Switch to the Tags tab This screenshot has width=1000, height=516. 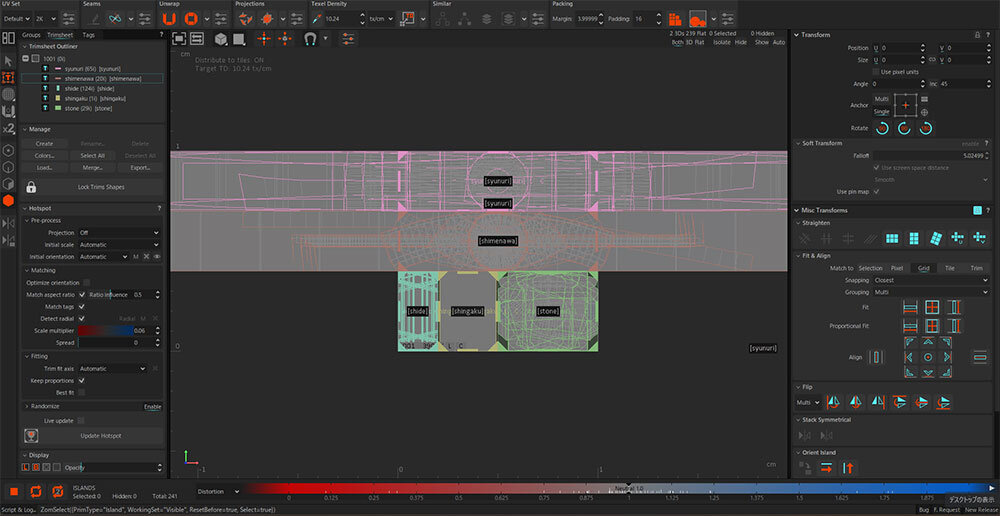89,35
